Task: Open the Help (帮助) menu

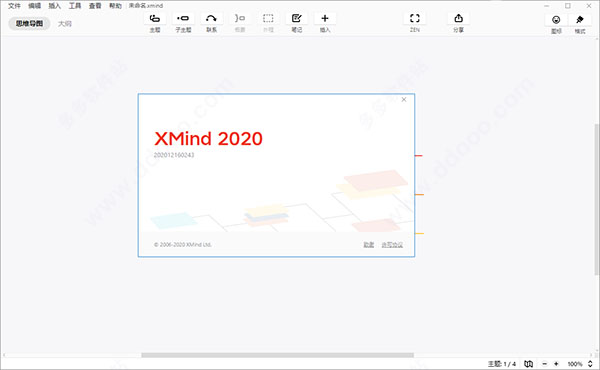Action: (115, 6)
